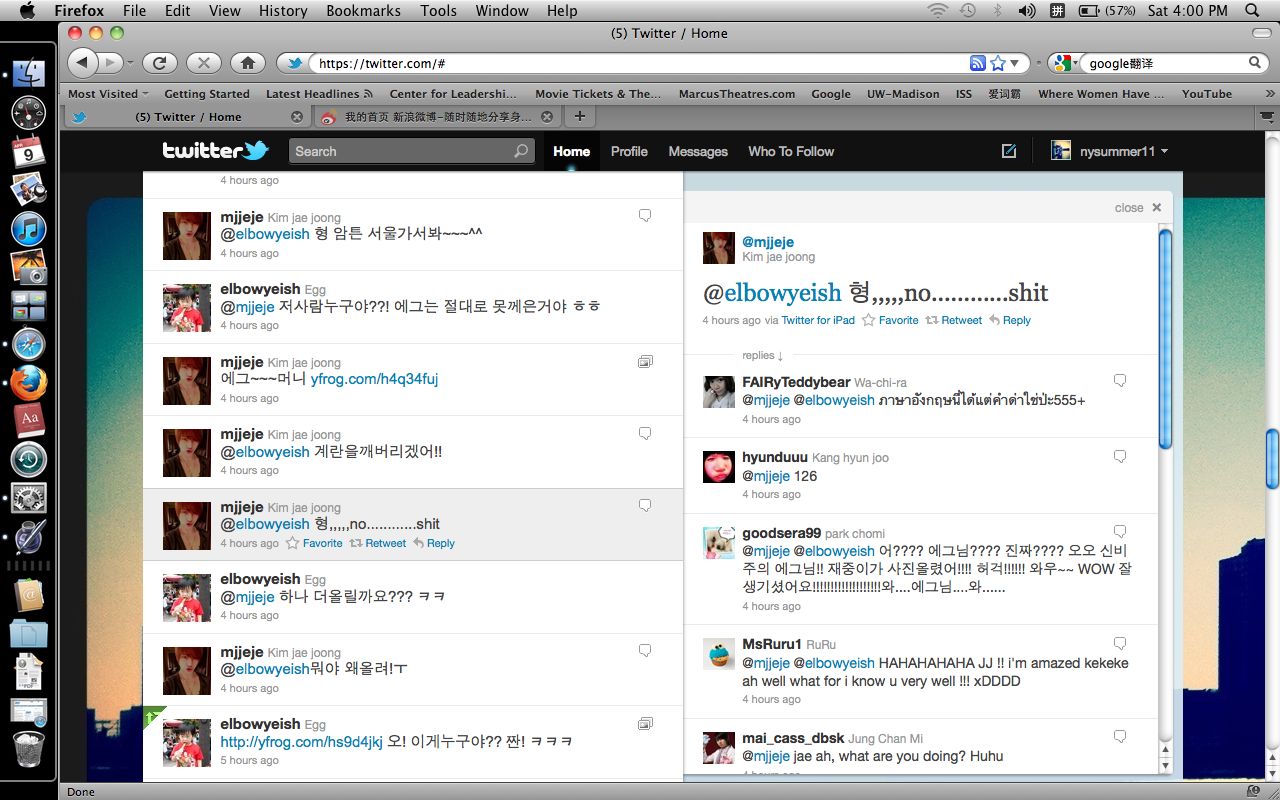This screenshot has width=1280, height=800.
Task: Open the yfrog.com/hs9d4jkj link
Action: [x=301, y=742]
